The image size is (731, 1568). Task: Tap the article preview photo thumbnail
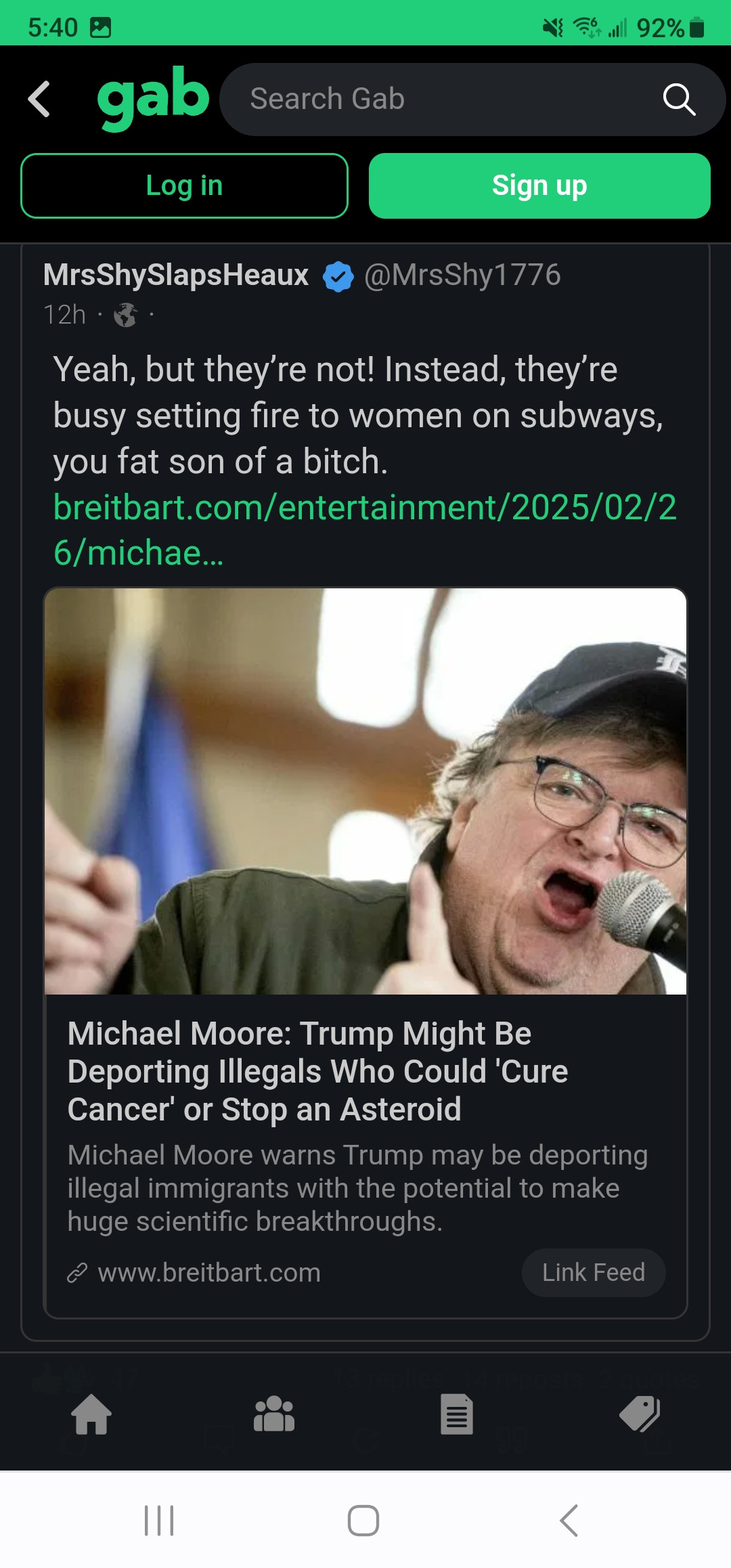coord(365,791)
